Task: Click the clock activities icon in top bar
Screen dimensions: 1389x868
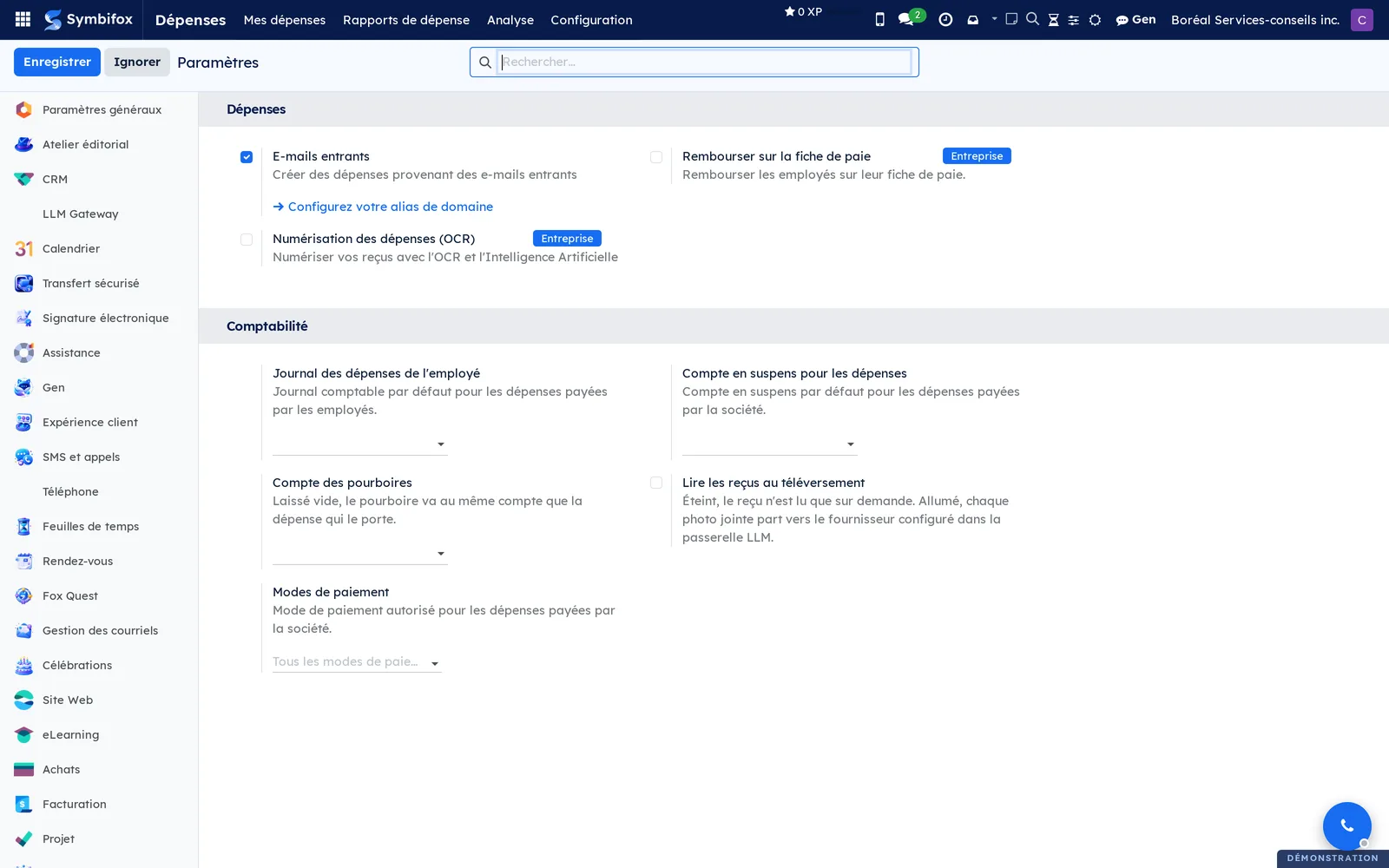Action: click(945, 19)
